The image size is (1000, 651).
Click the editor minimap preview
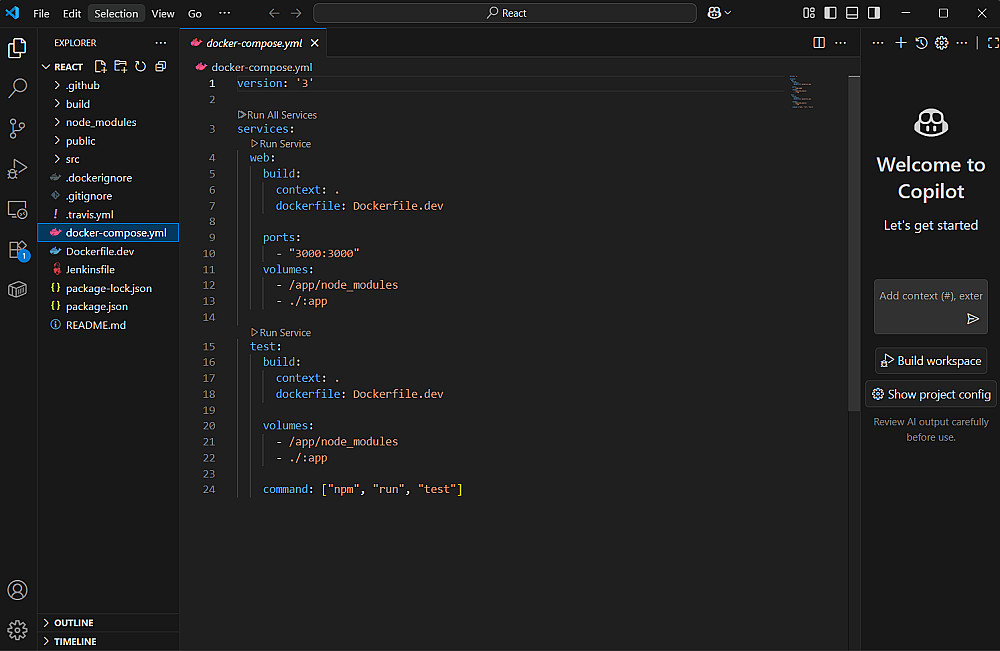click(x=801, y=92)
